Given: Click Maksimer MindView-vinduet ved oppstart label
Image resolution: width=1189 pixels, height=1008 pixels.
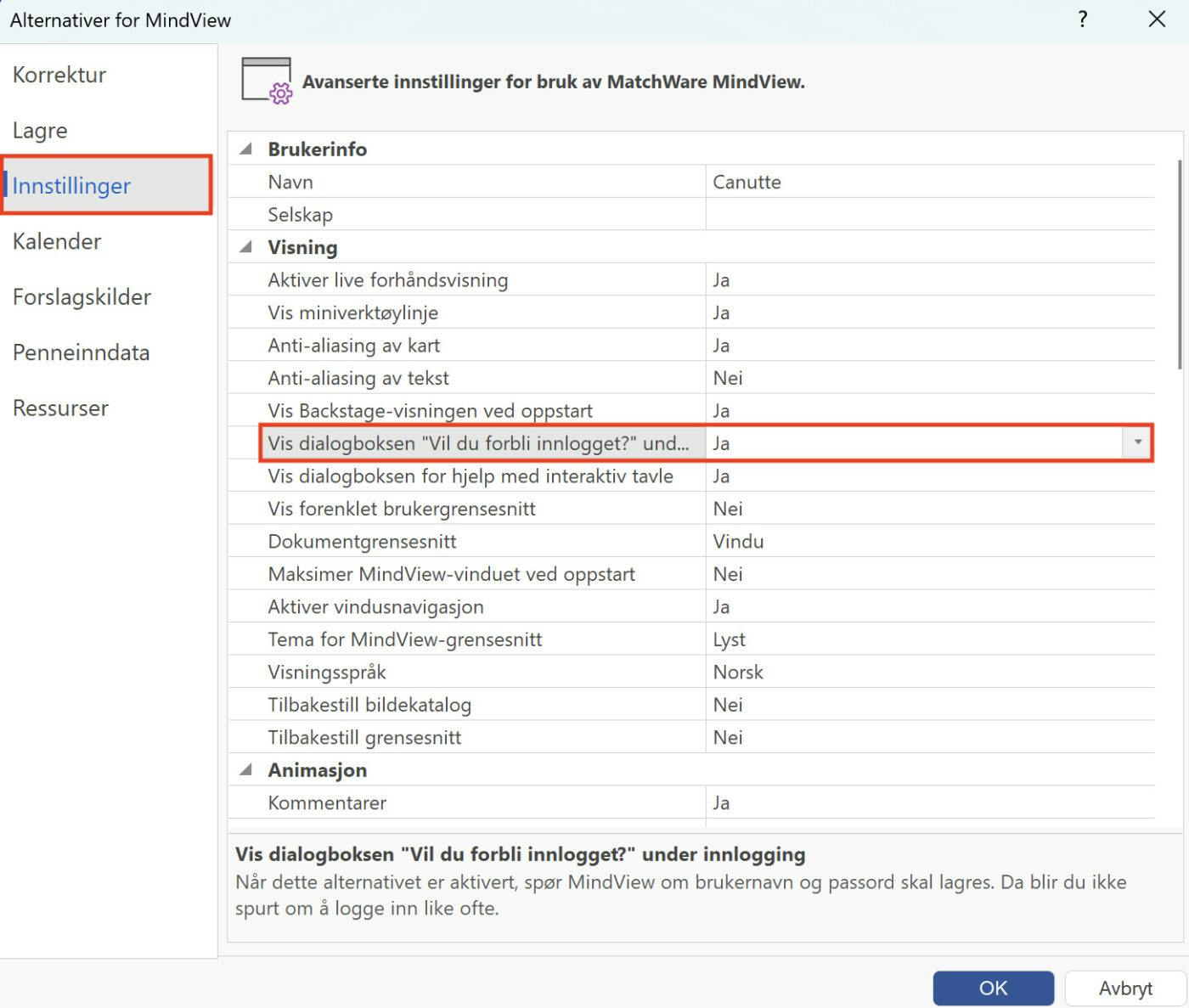Looking at the screenshot, I should [451, 574].
